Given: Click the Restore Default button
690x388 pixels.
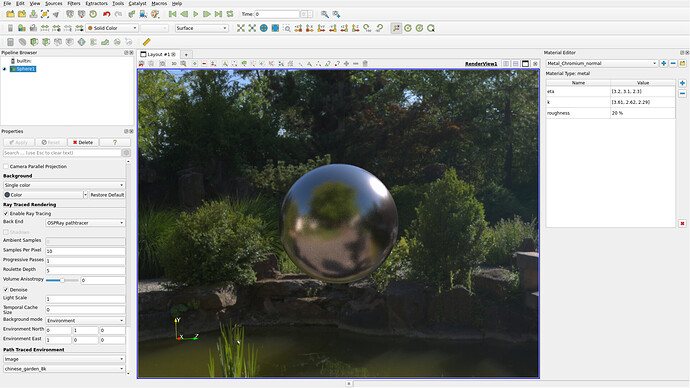Looking at the screenshot, I should (x=107, y=194).
